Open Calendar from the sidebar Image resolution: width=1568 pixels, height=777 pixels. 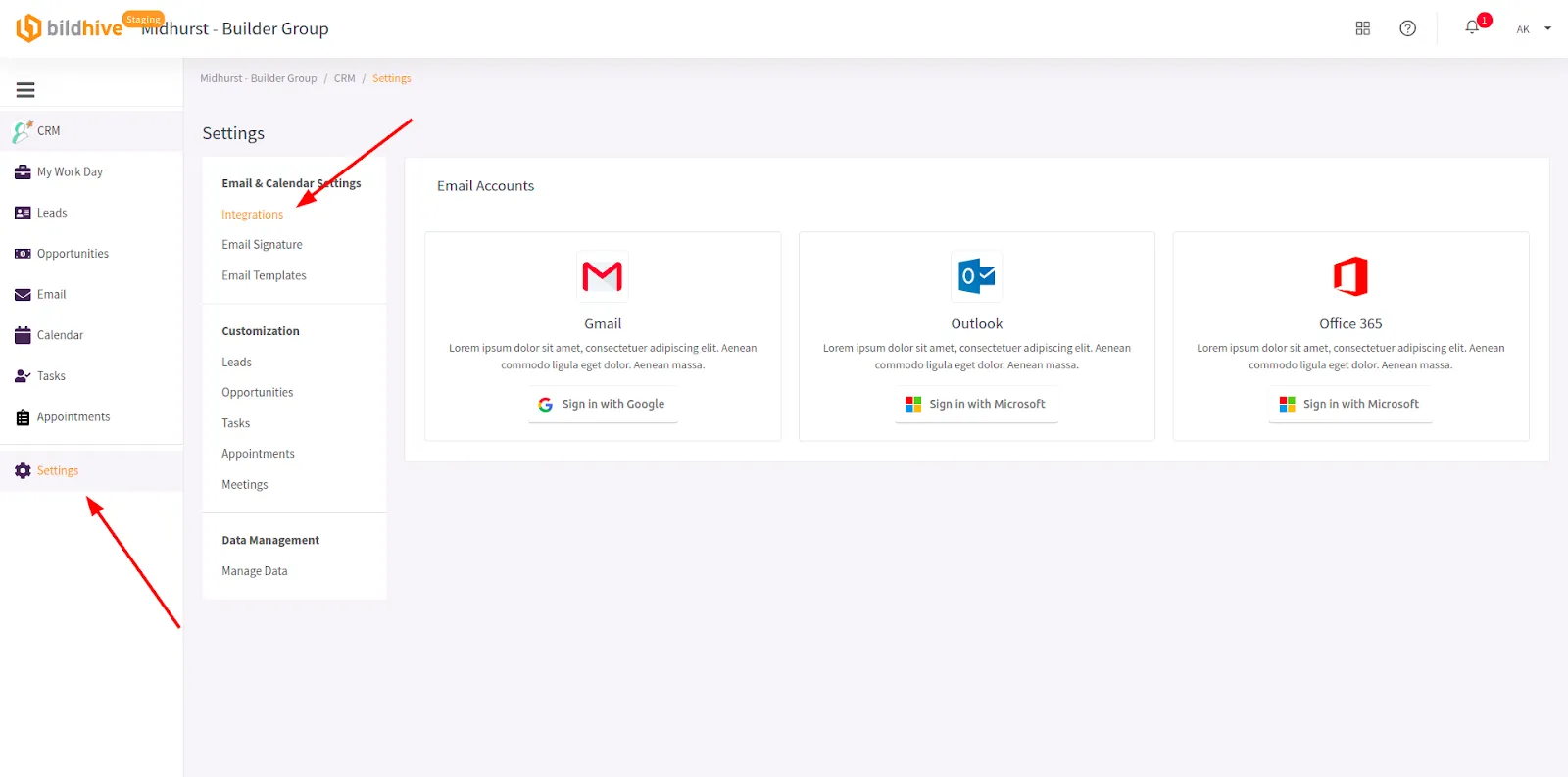(60, 335)
